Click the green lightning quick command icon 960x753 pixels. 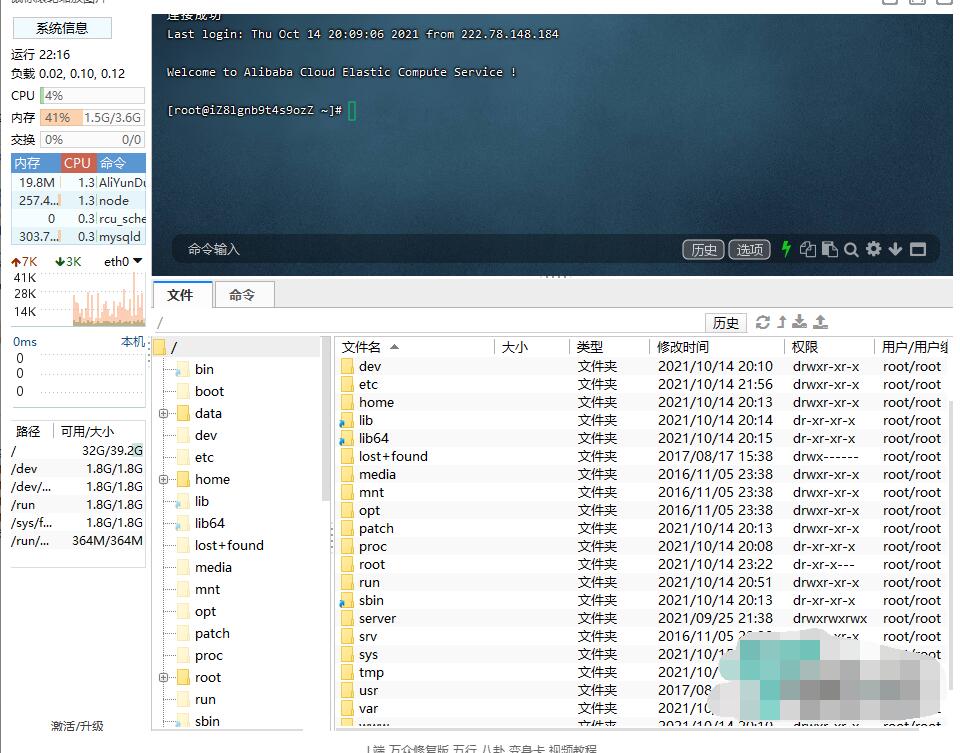click(786, 249)
